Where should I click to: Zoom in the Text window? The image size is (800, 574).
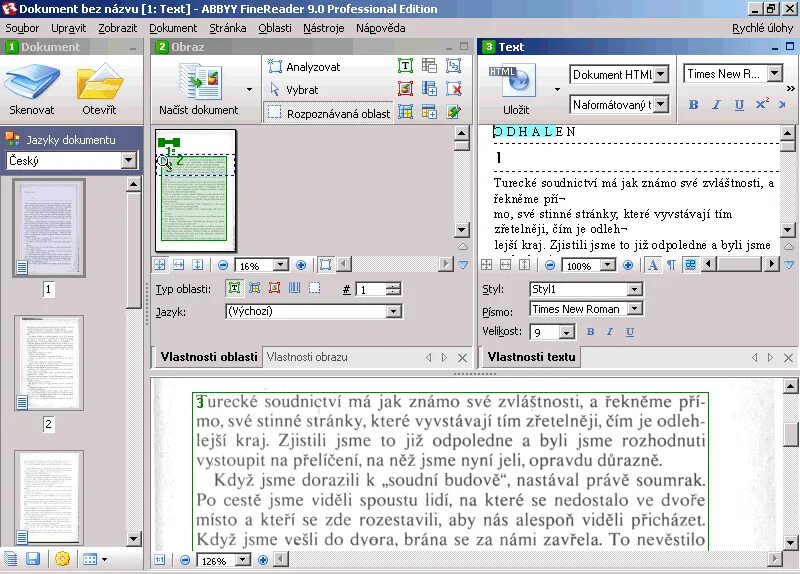(628, 265)
